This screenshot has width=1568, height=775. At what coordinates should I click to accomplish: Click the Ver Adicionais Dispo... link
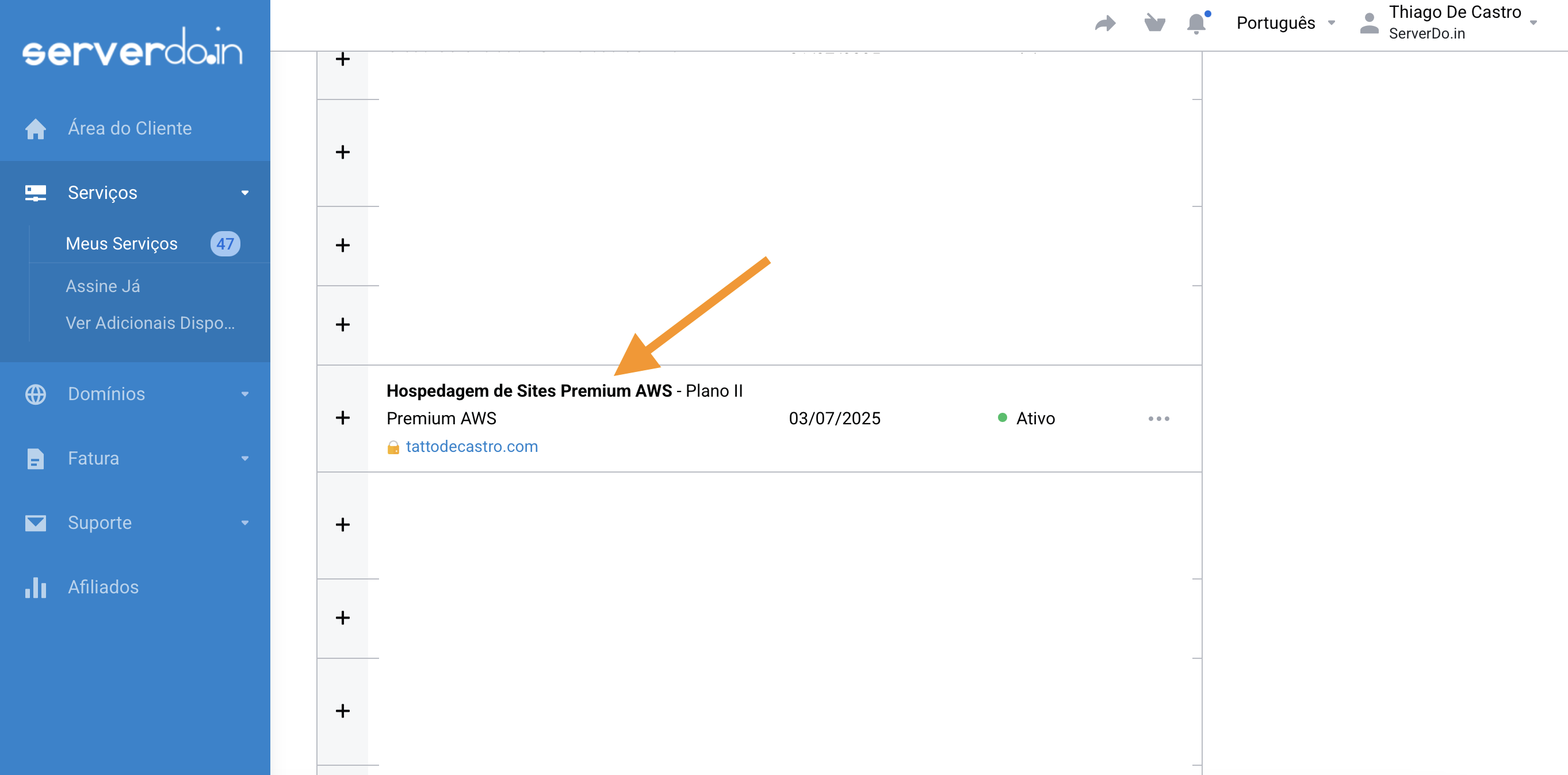click(x=150, y=323)
